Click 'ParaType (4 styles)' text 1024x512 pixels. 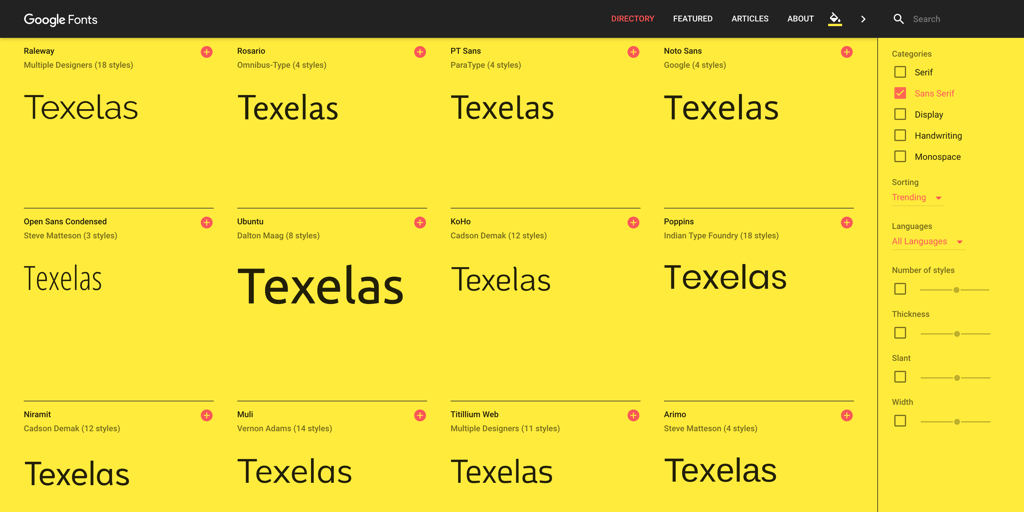[485, 65]
